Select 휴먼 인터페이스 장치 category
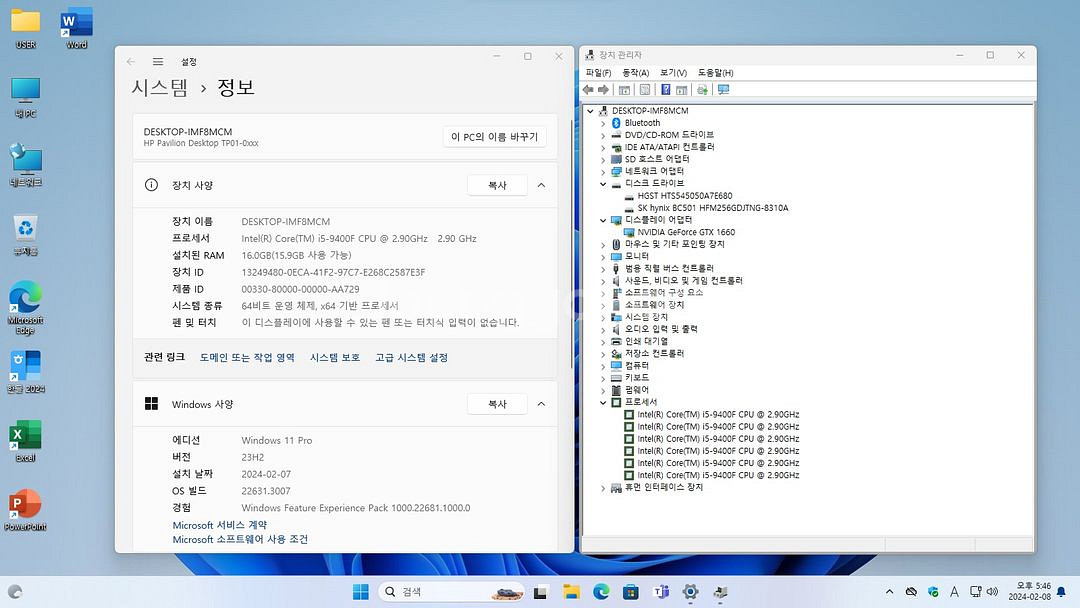 663,488
